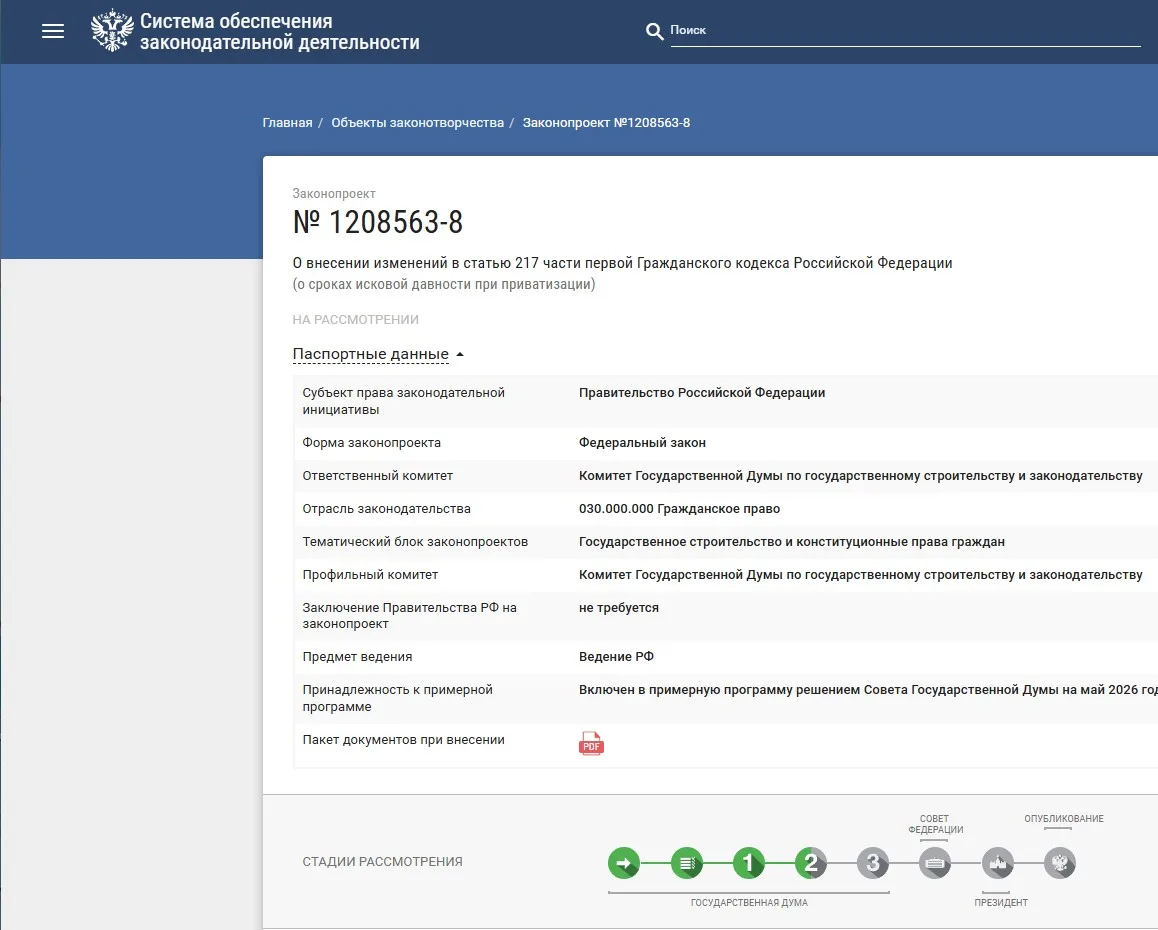Click the double-headed eagle site logo

coord(112,31)
